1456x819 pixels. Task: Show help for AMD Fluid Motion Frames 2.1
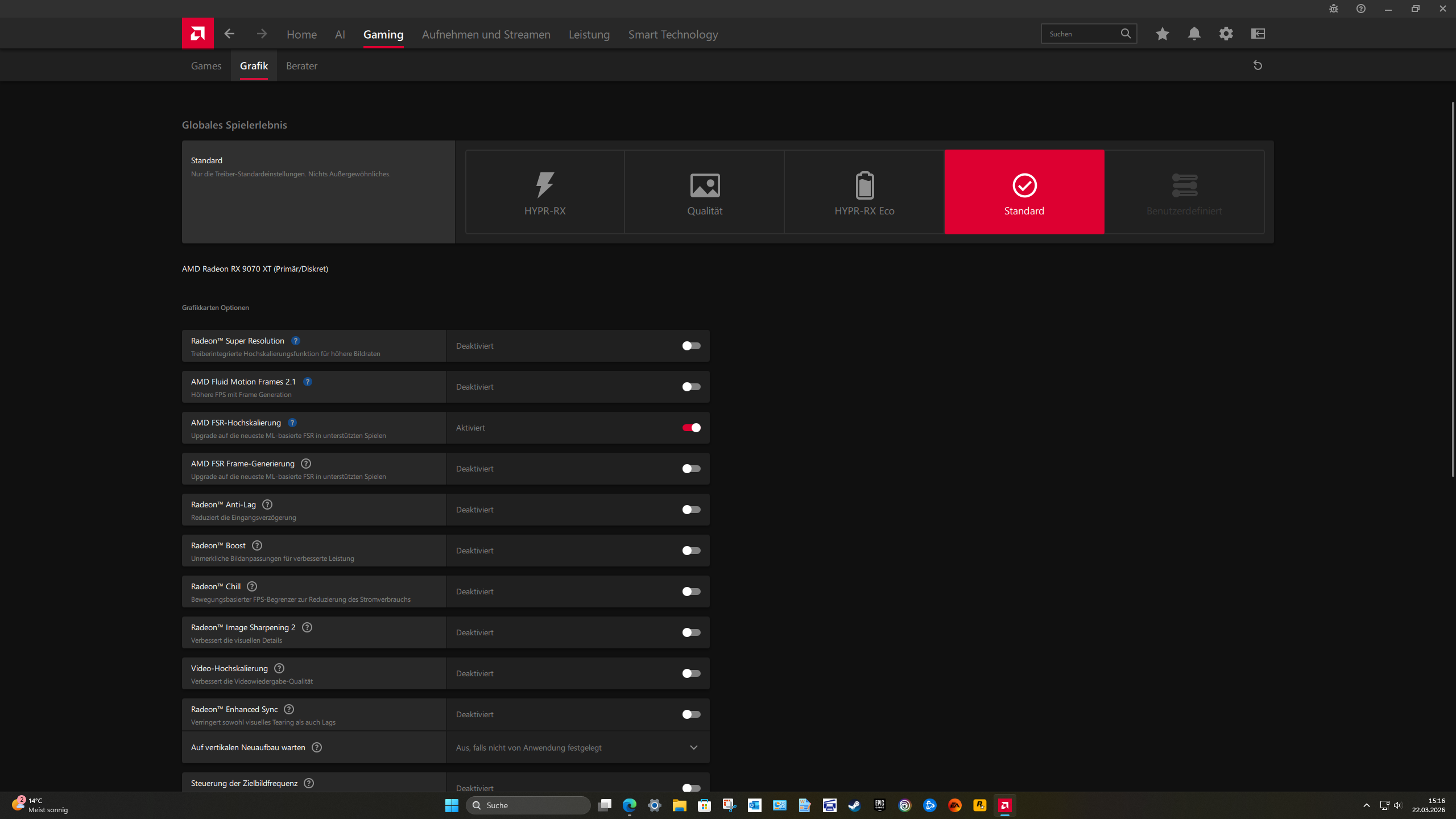pyautogui.click(x=307, y=382)
